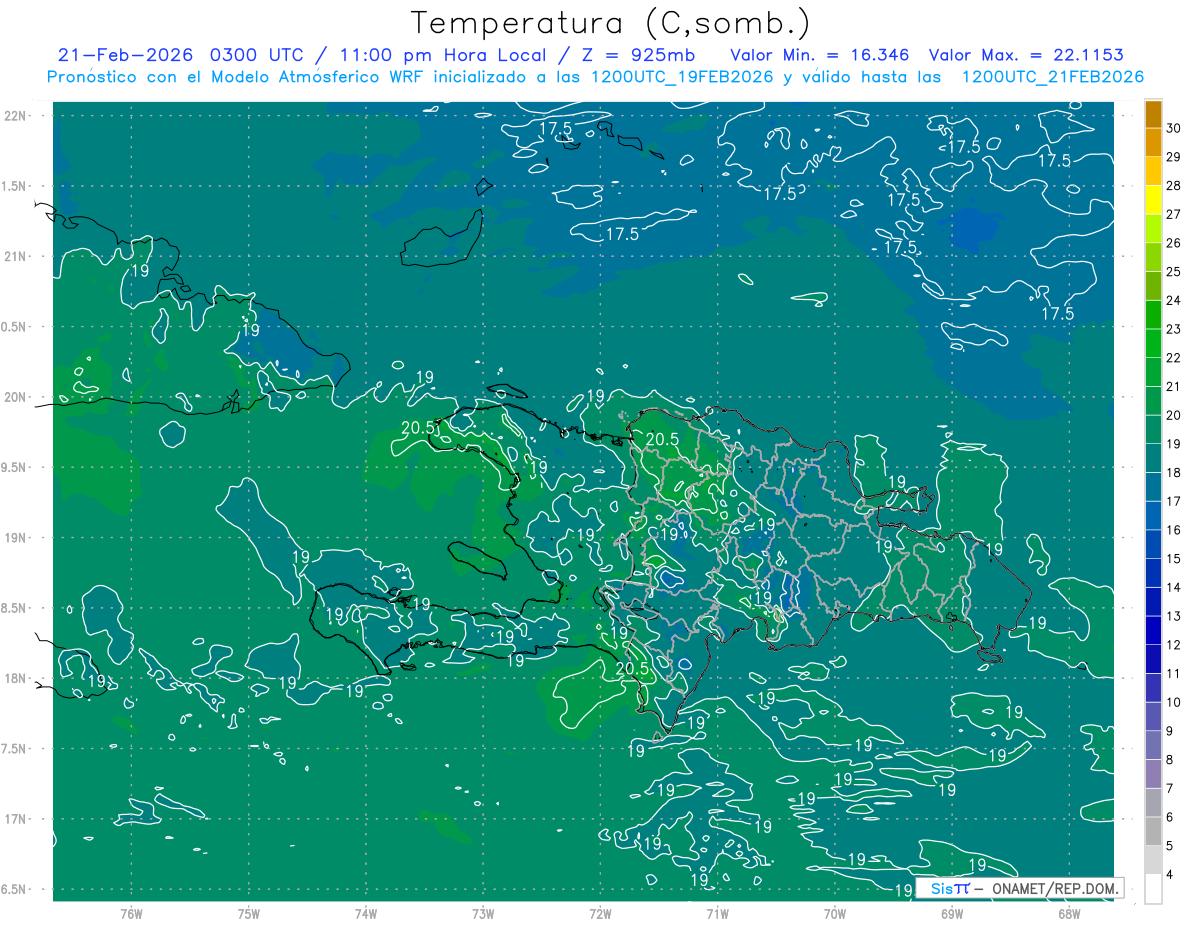Click the blue swatch between 15 and 16
This screenshot has height=927, width=1200.
tap(1153, 544)
